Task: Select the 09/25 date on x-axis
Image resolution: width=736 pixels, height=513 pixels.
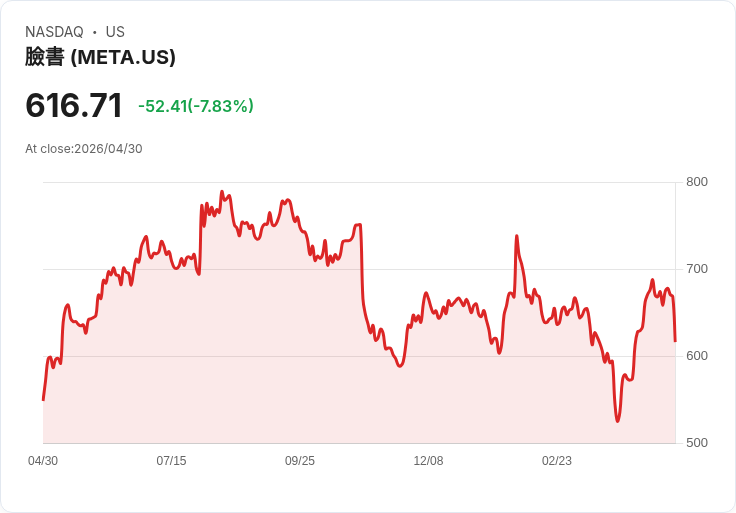Action: tap(300, 461)
